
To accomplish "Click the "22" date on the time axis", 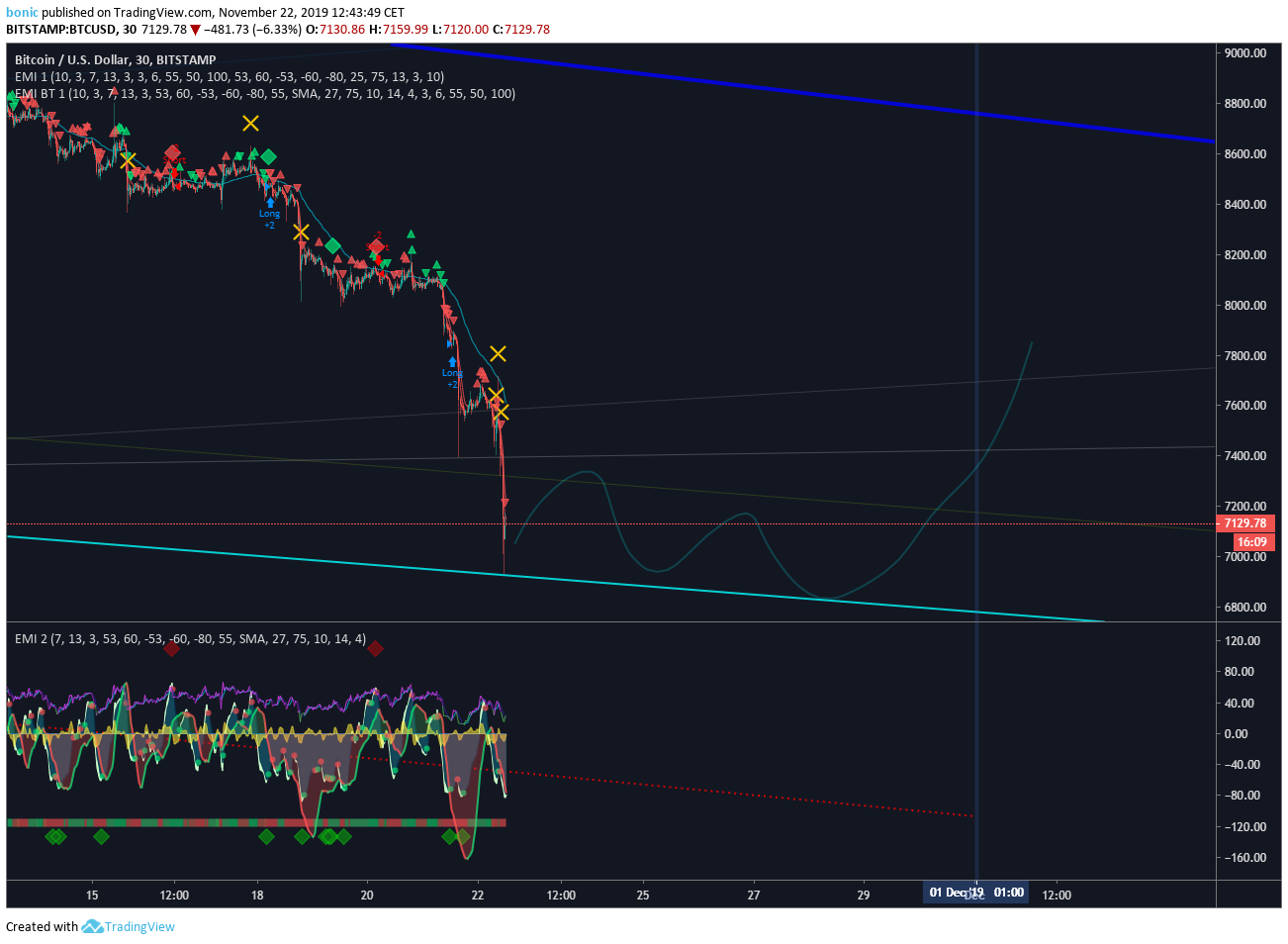I will coord(478,896).
